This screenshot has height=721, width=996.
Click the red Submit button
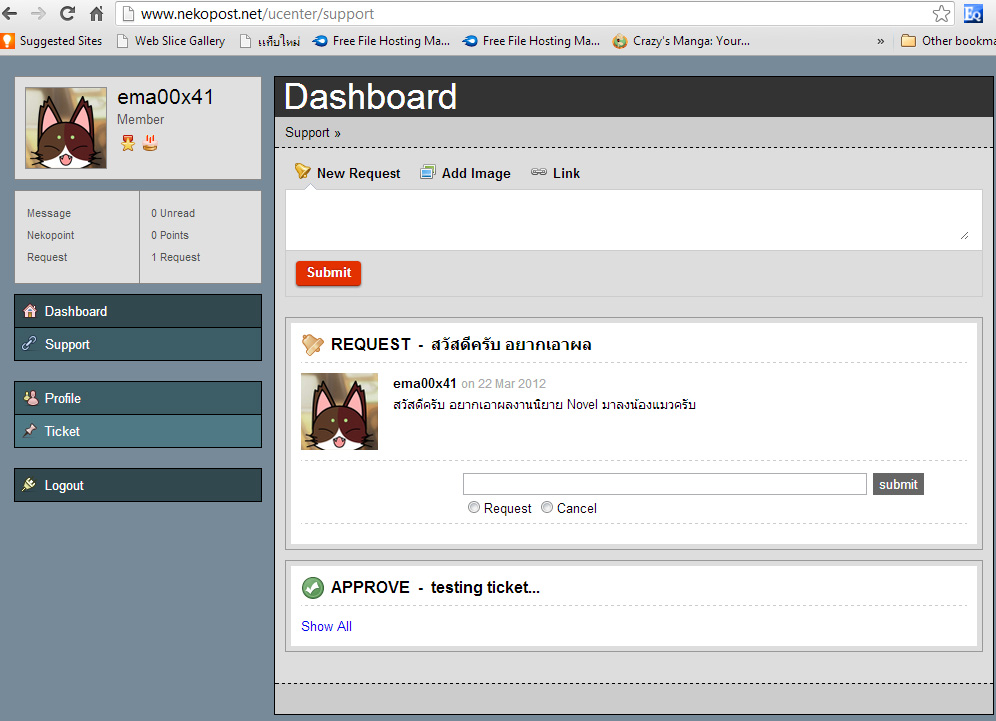click(x=328, y=273)
